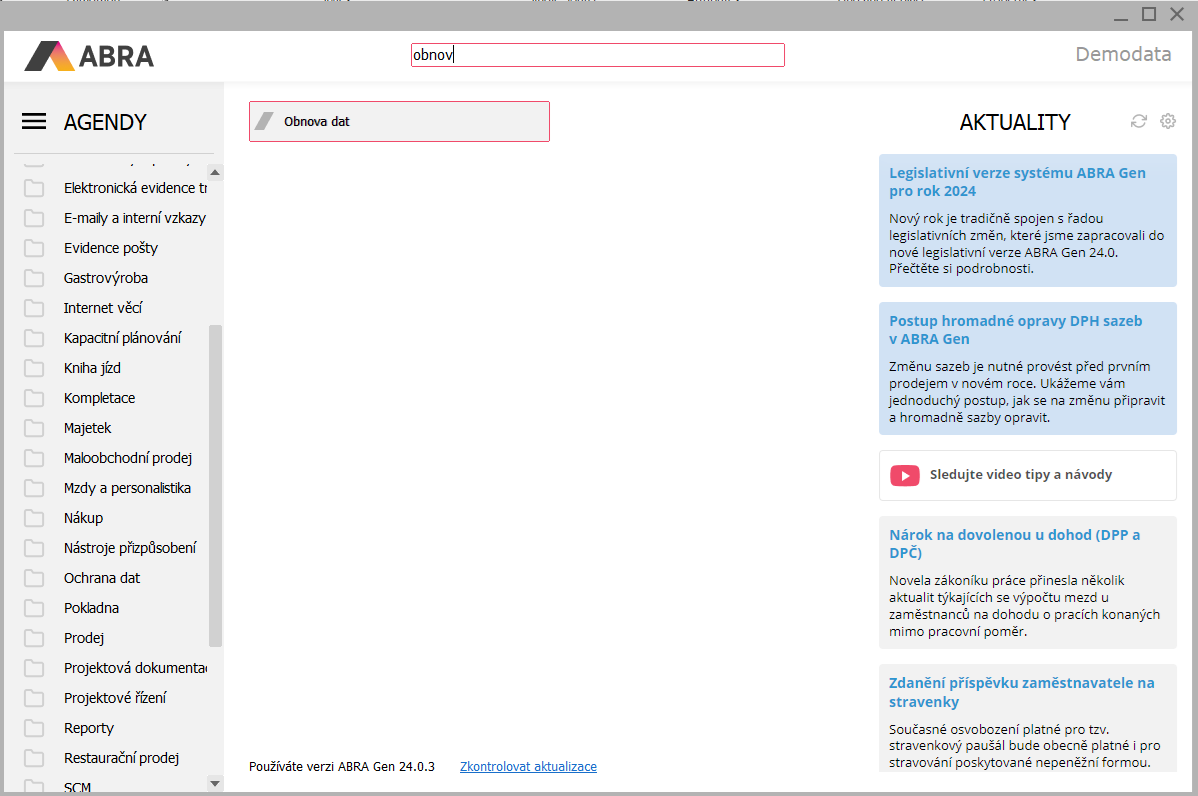Open Projektová dokumentace agenda
Screen dimensions: 1198x796
(x=135, y=668)
